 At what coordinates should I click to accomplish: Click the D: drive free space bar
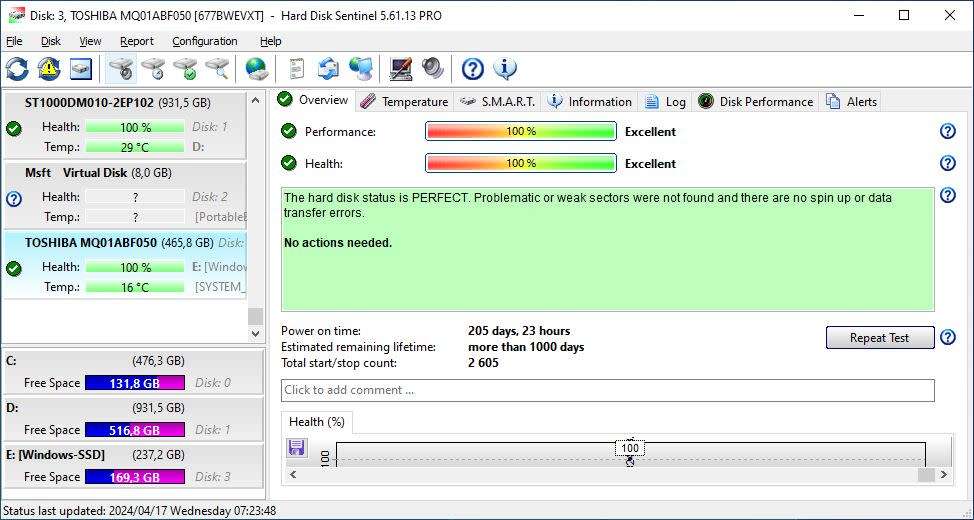(x=135, y=430)
